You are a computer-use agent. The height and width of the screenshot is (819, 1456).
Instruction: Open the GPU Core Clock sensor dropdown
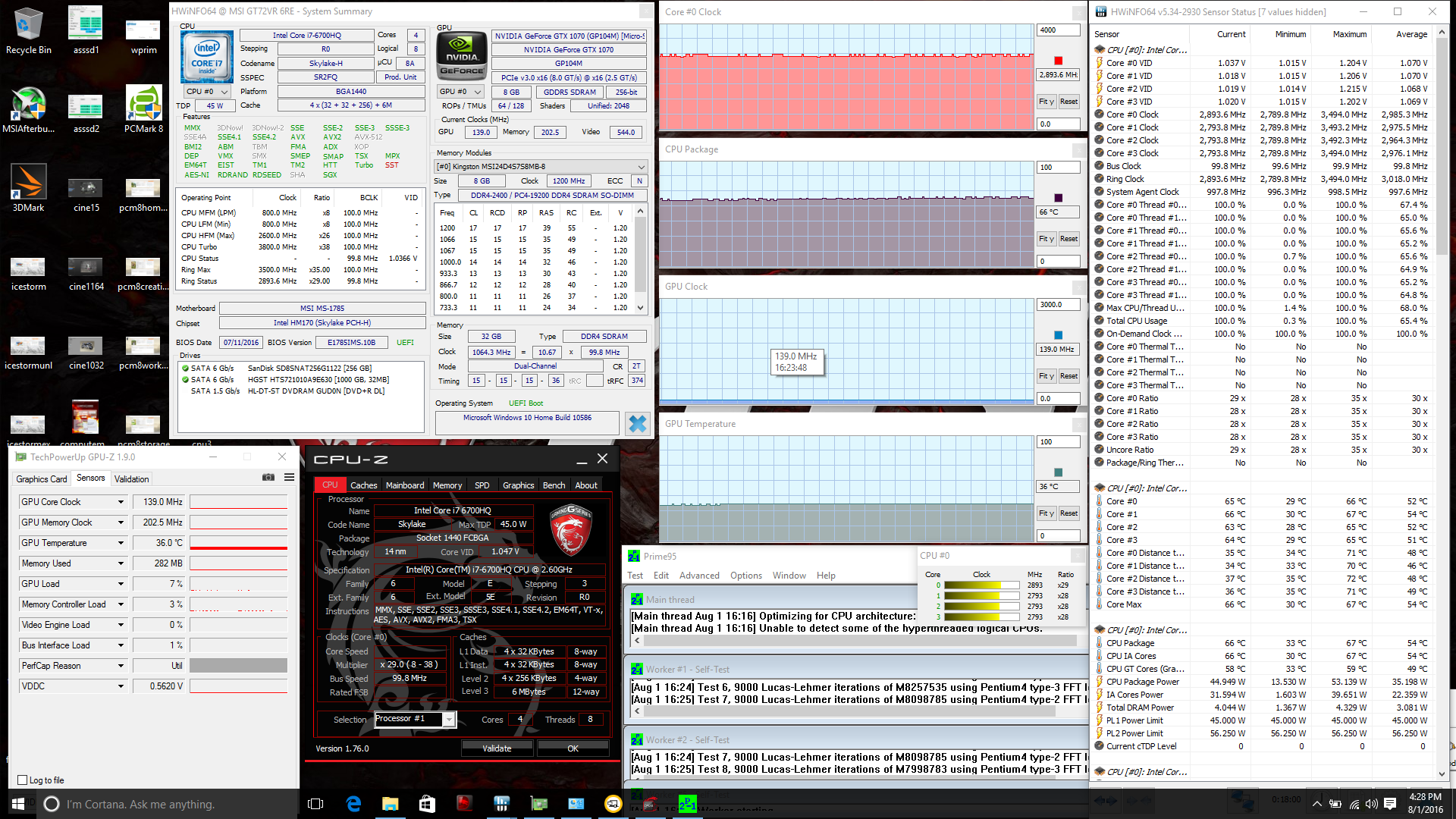point(120,502)
